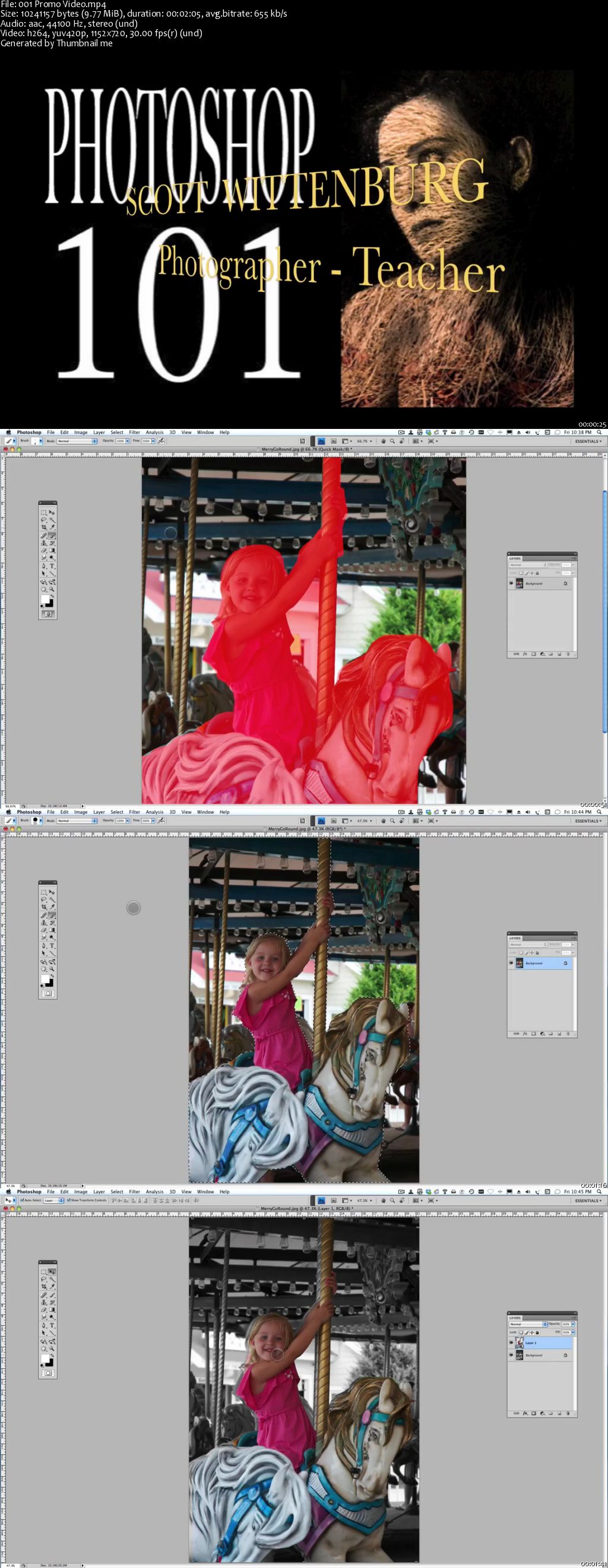Click the add layer mask icon in the 10:45 PM Layers panel
Screen dimensions: 608x1568
534,1413
